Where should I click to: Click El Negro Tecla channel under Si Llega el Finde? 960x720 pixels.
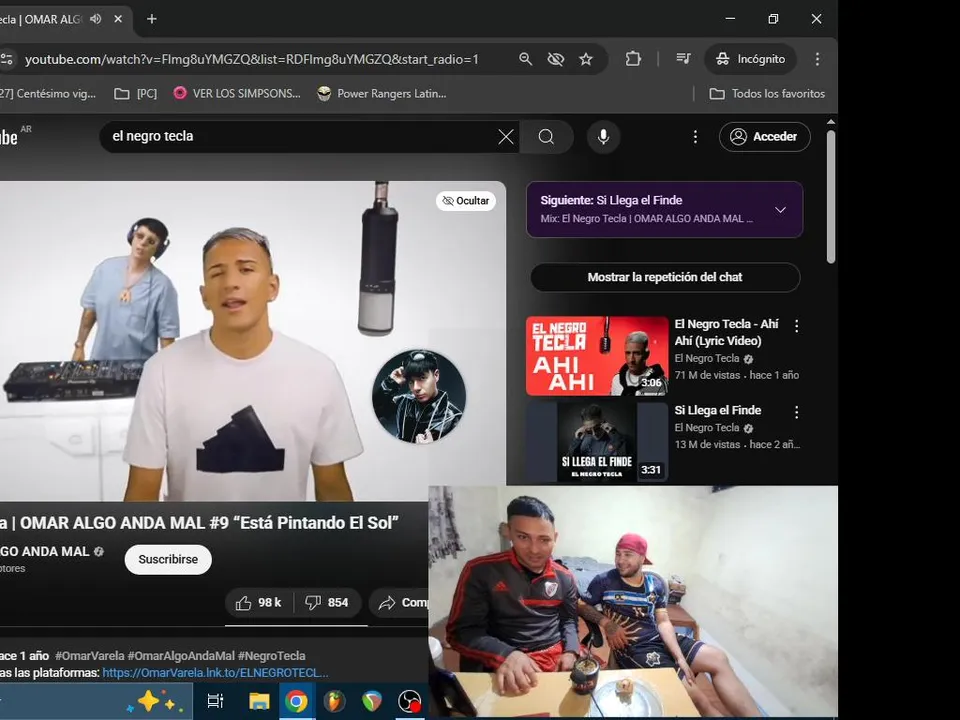pos(707,427)
